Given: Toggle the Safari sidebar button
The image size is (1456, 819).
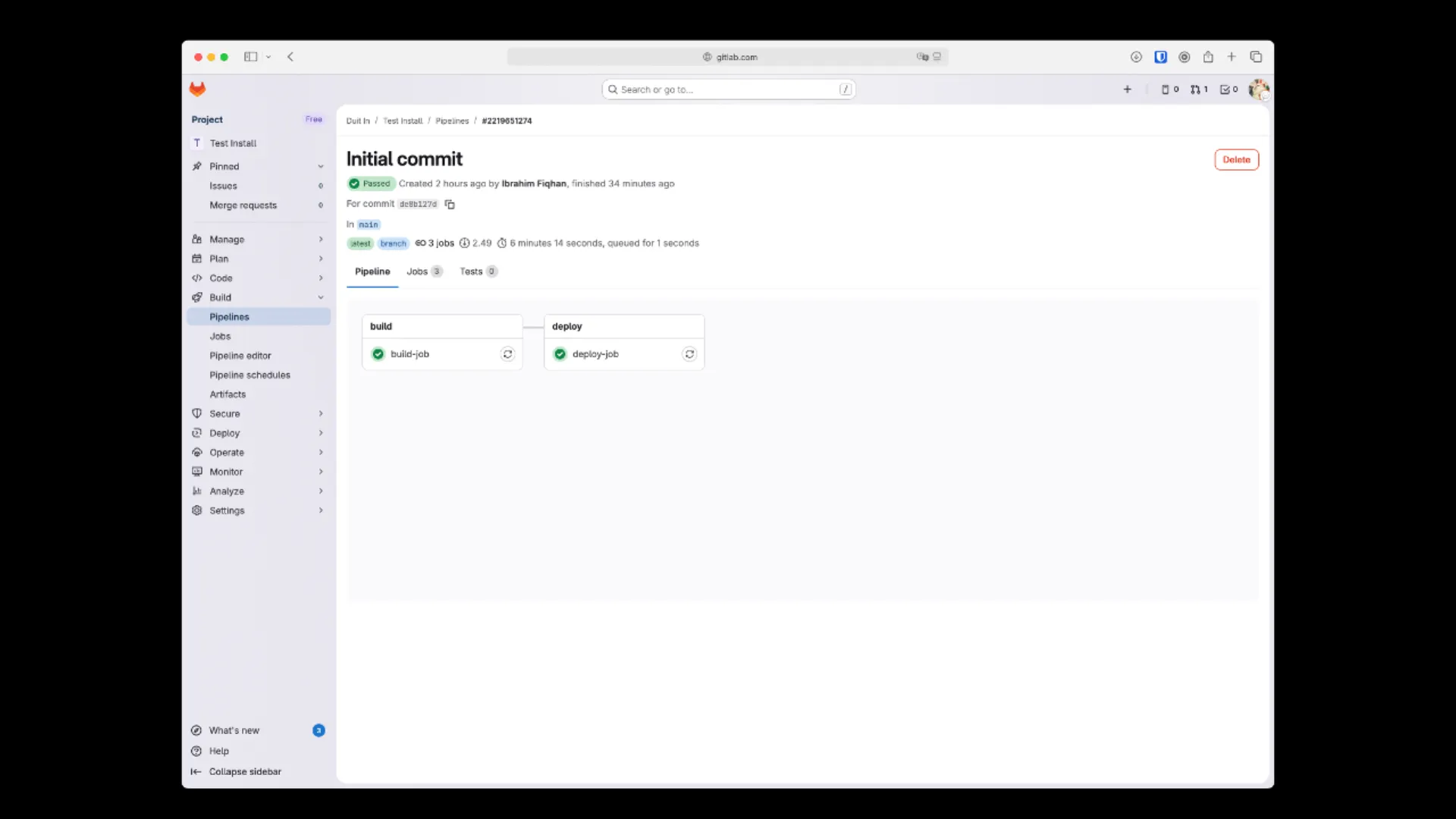Looking at the screenshot, I should tap(250, 57).
